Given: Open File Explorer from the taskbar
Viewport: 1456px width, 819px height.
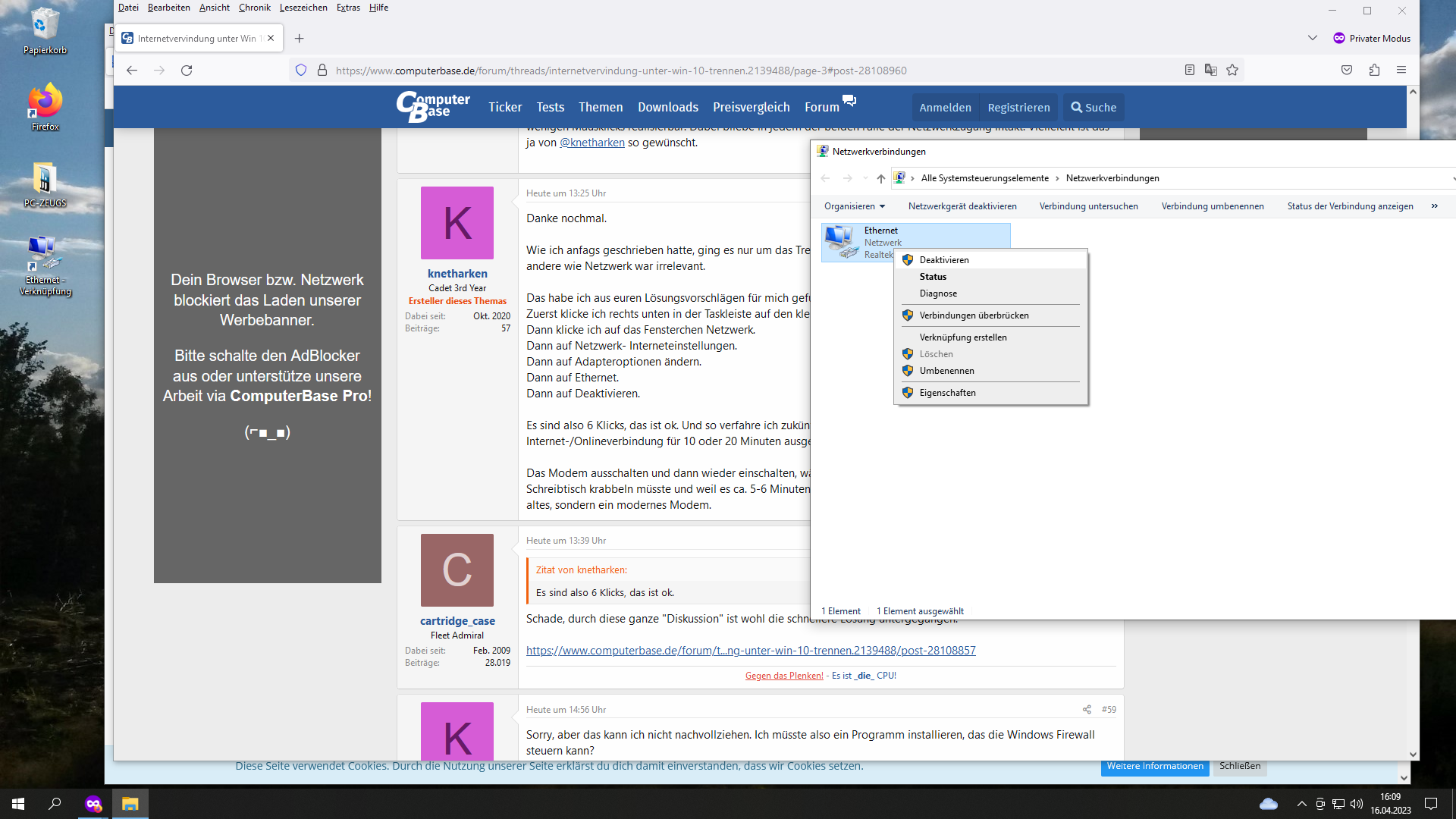Looking at the screenshot, I should (x=130, y=804).
